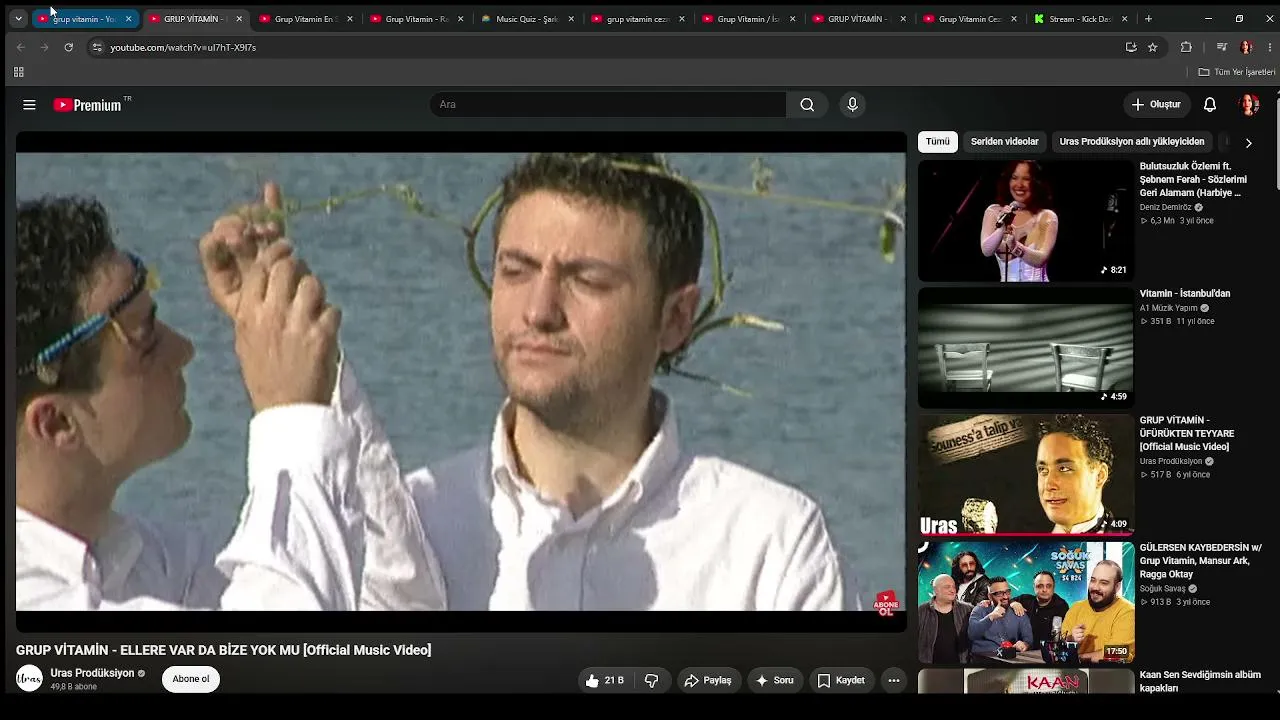Open the Soğuk Savaş thumbnail
Viewport: 1280px width, 720px height.
pos(1026,602)
